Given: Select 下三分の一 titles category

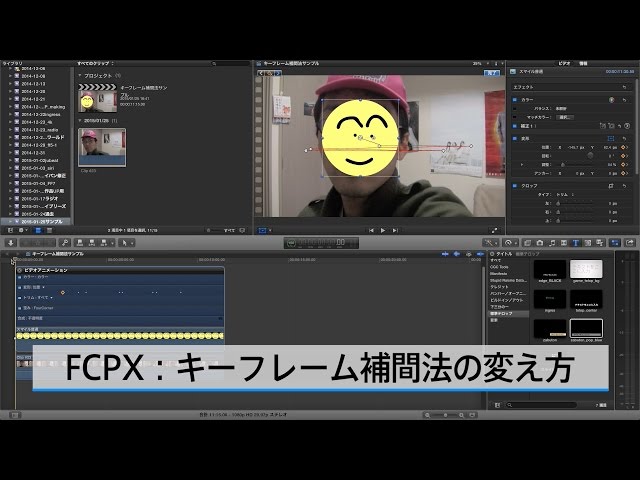Looking at the screenshot, I should 500,307.
